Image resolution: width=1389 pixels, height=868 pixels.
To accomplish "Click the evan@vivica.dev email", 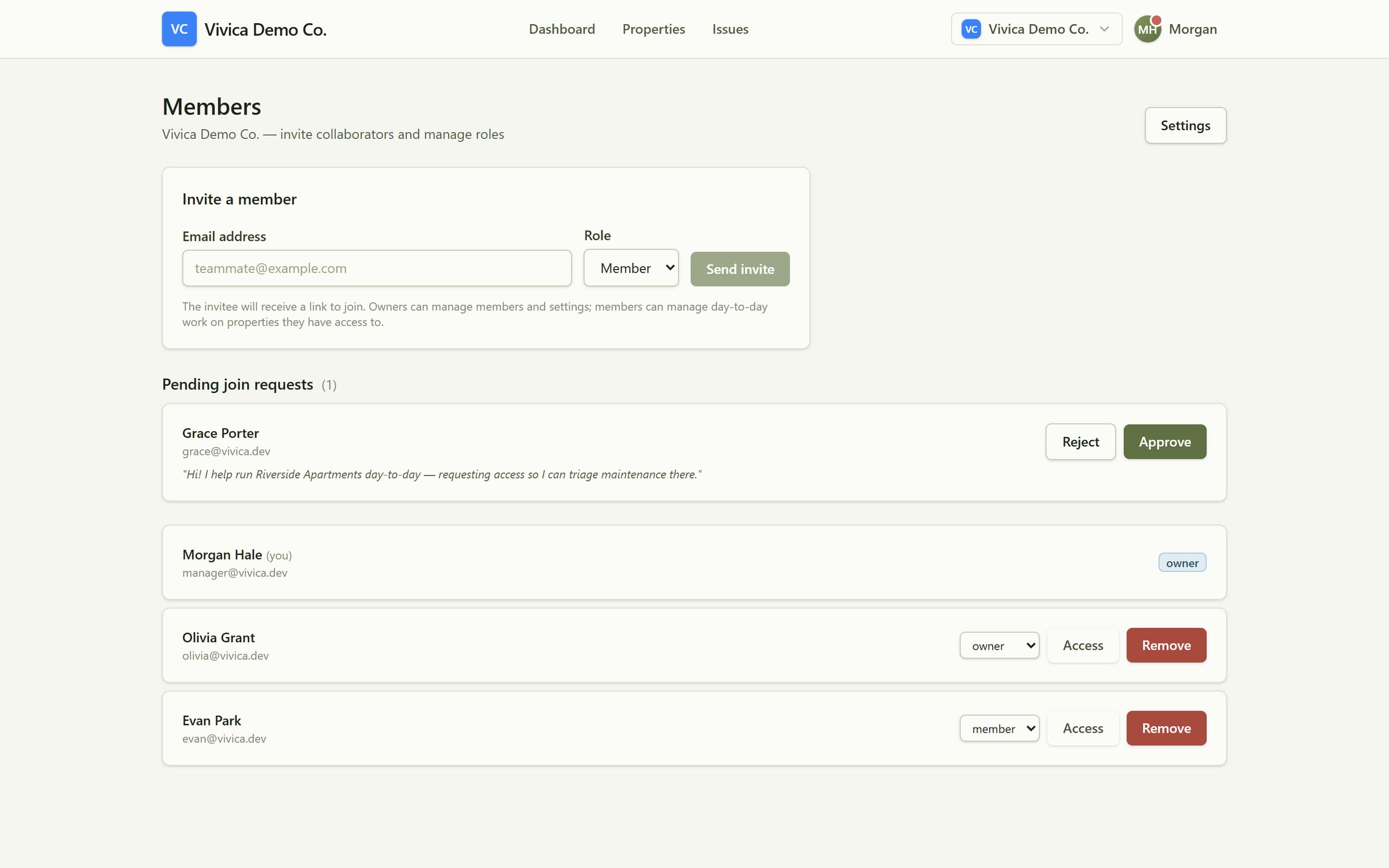I will [x=224, y=738].
